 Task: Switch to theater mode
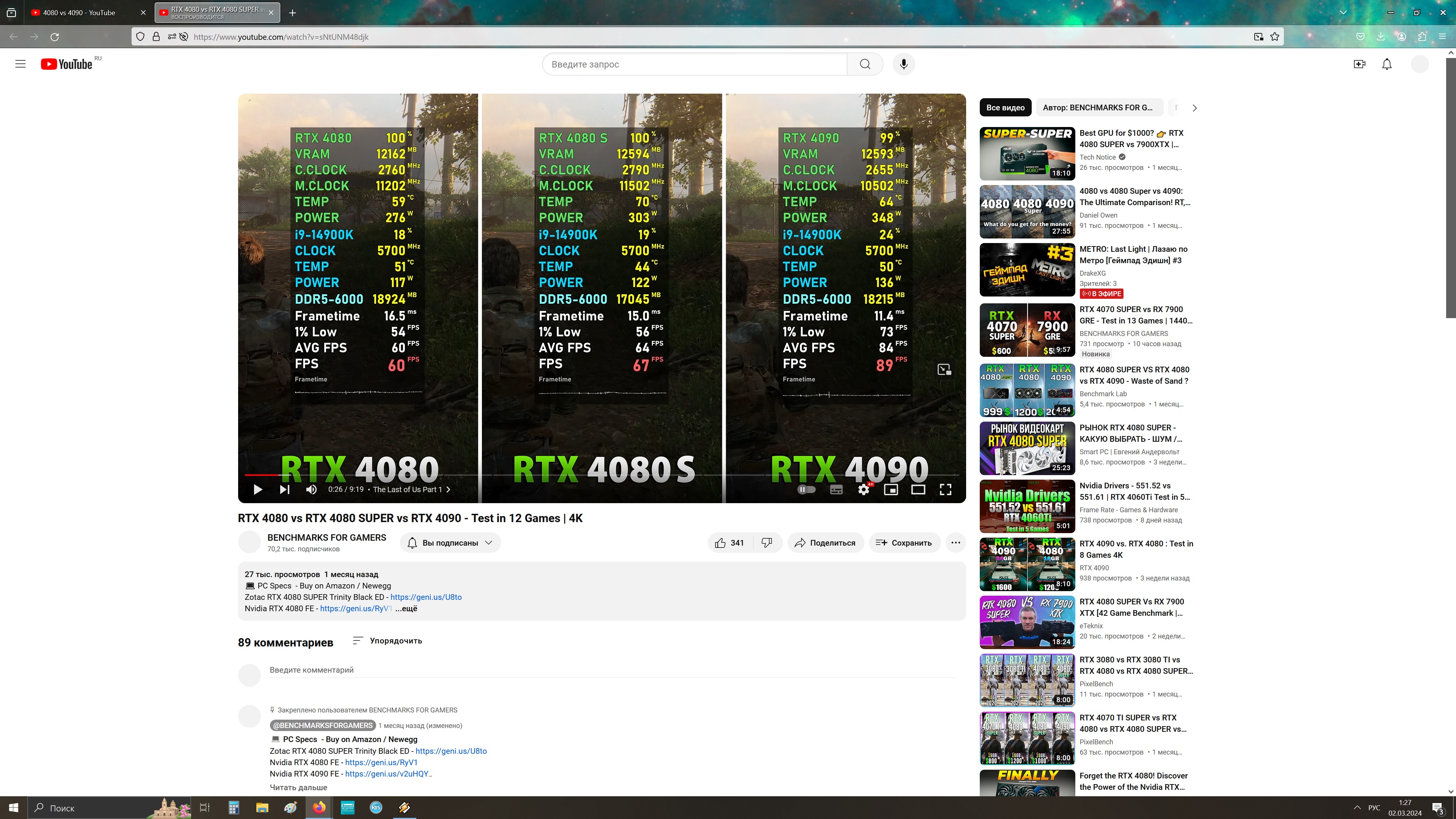click(x=918, y=490)
